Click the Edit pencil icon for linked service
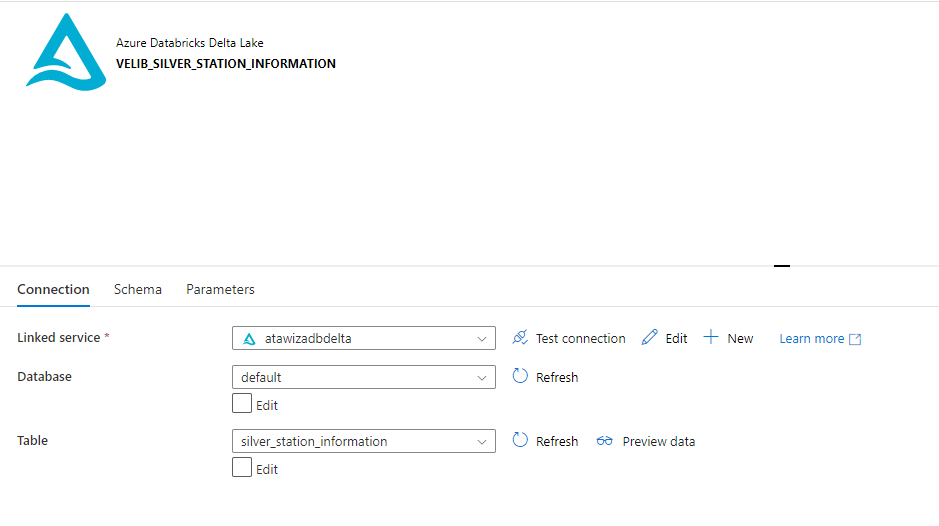This screenshot has height=526, width=939. (650, 338)
